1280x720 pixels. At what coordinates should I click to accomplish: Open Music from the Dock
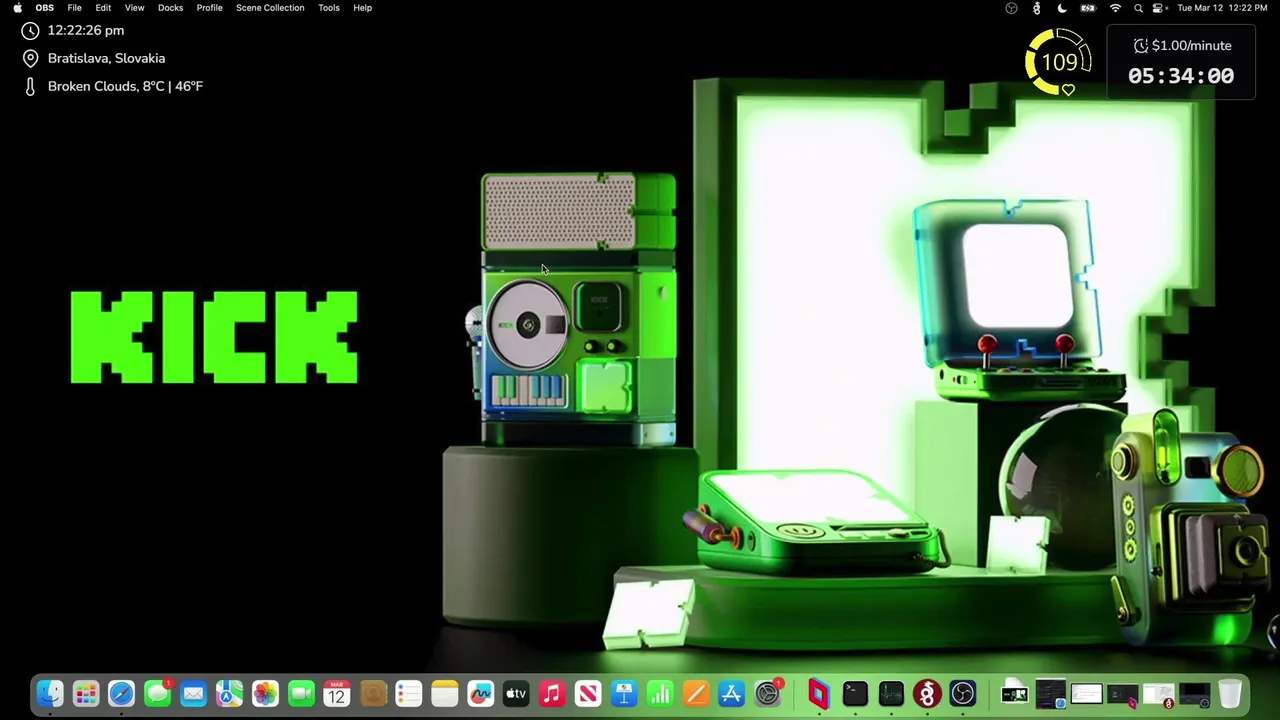click(x=552, y=693)
